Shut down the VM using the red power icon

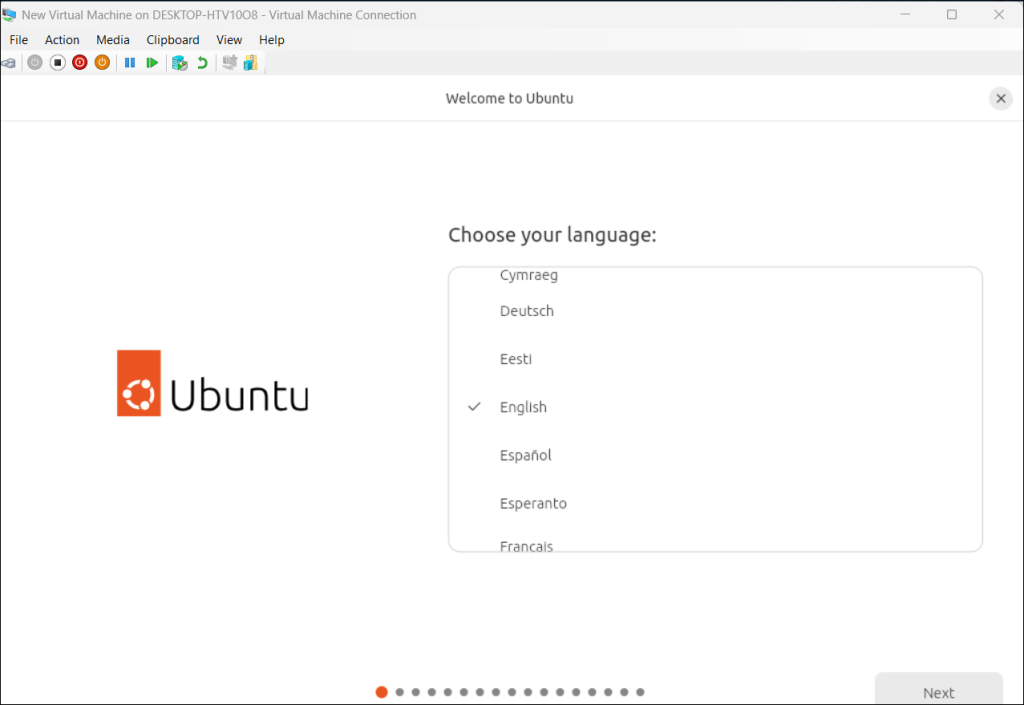point(80,63)
